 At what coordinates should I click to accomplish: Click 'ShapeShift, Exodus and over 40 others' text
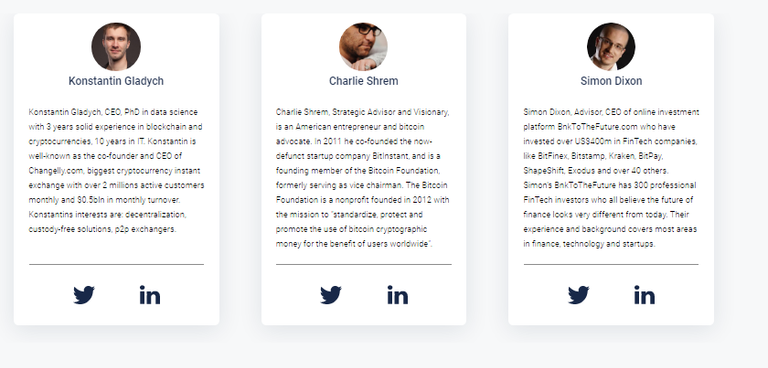[x=595, y=171]
